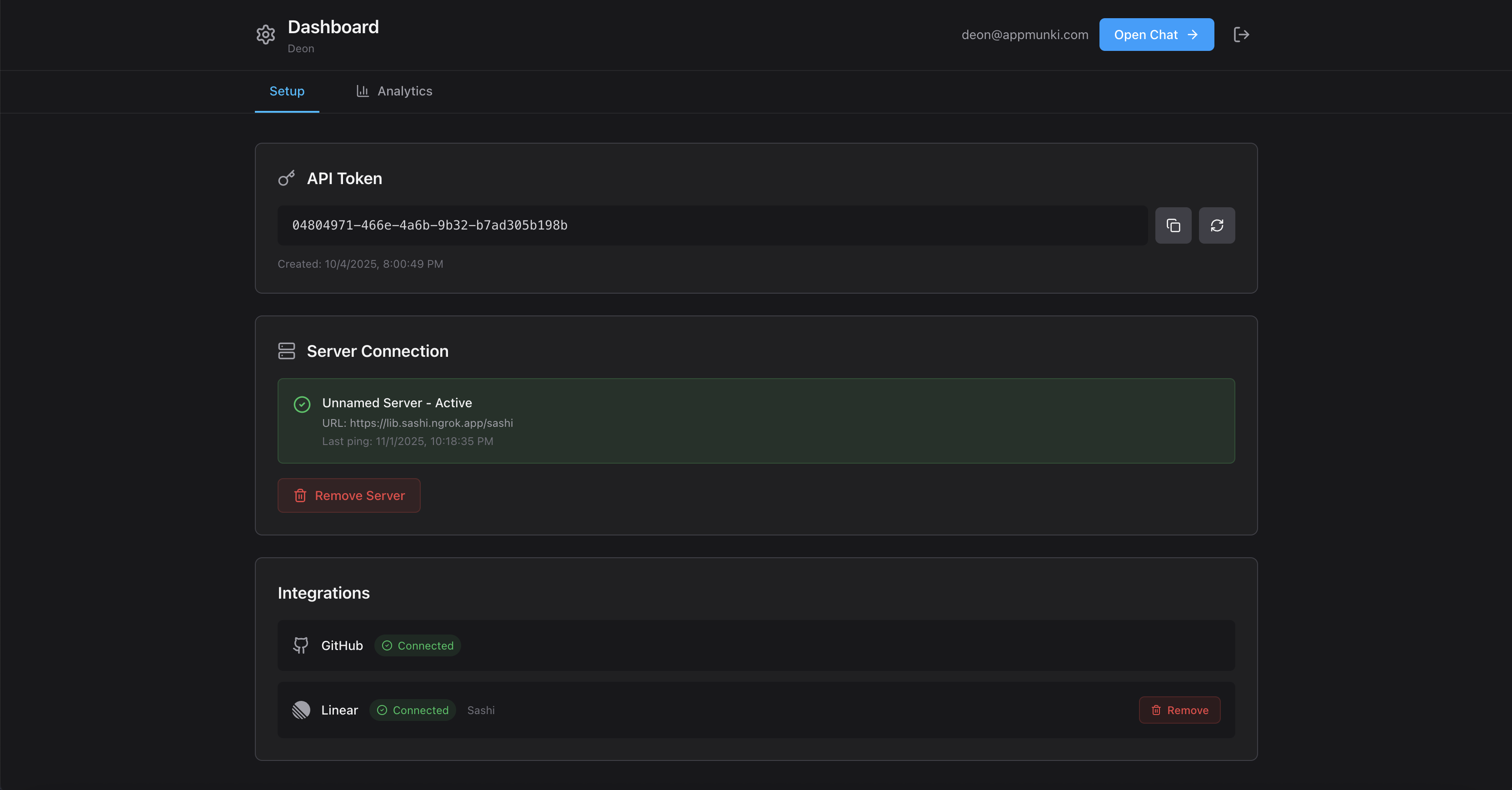This screenshot has width=1512, height=790.
Task: Click the Connected badge next to GitHub
Action: tap(418, 645)
